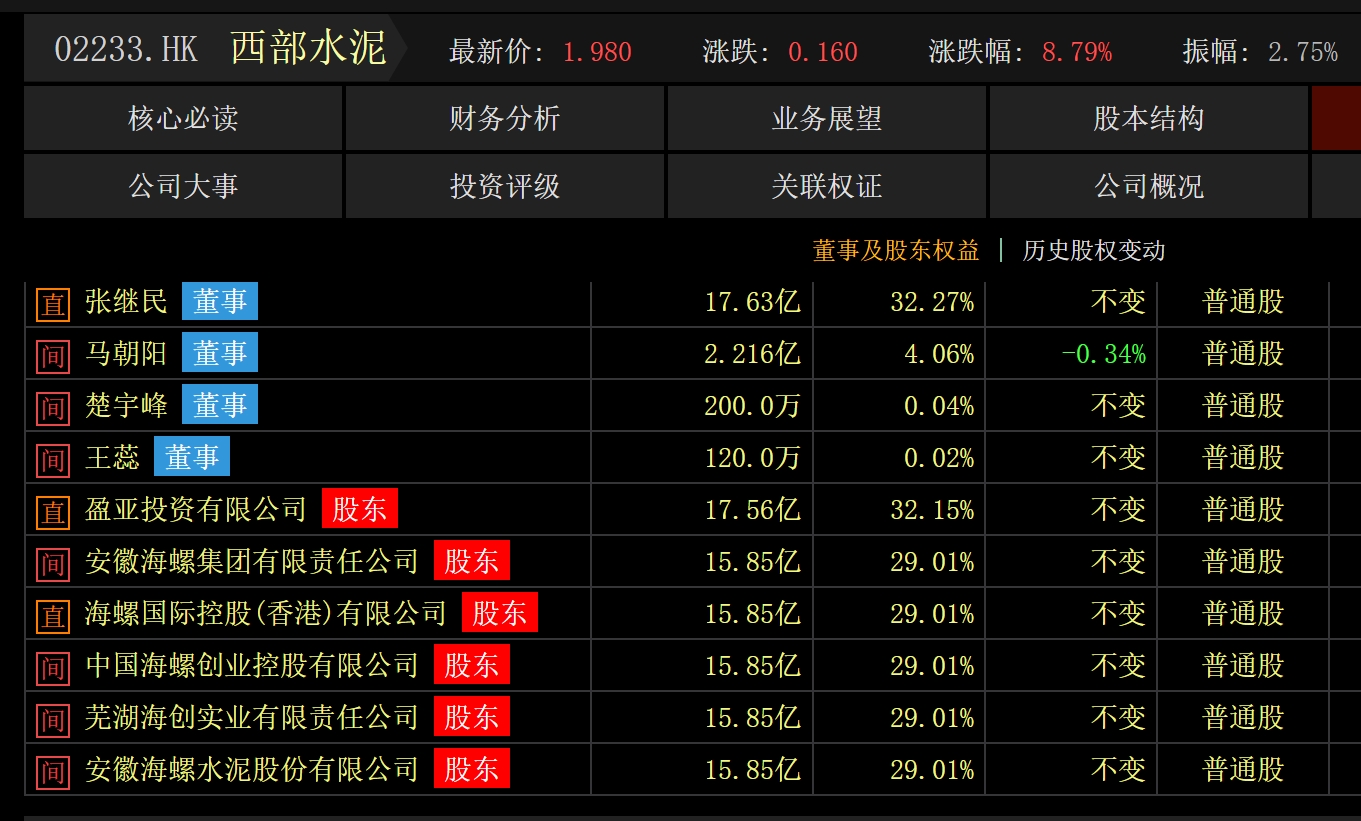Click the 0.02% stake of 王蕊
This screenshot has width=1361, height=821.
939,458
